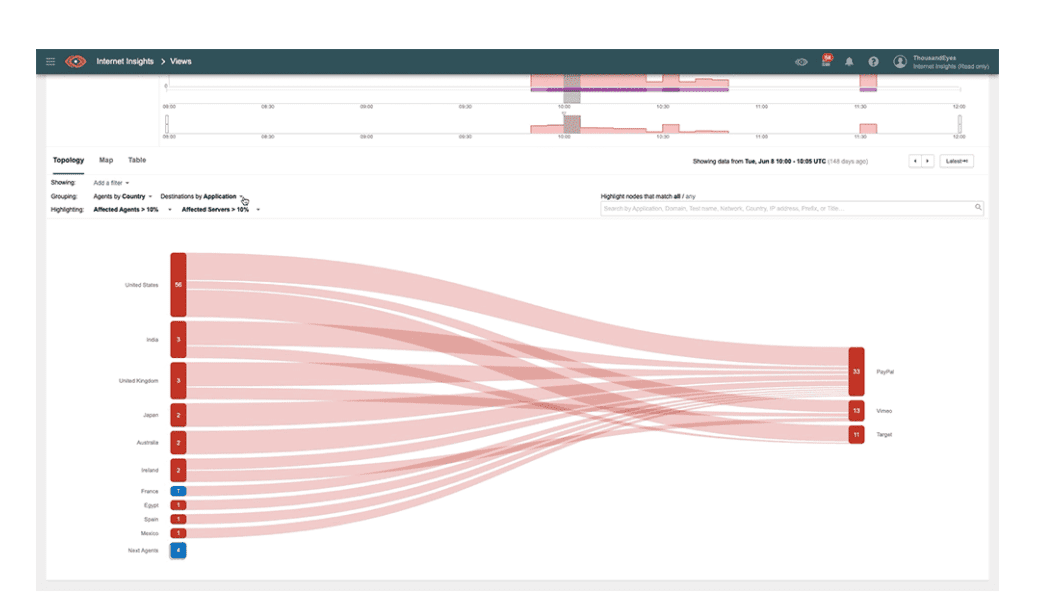Select 'any' in highlight match option
Screen dimensions: 1061x610
pos(690,196)
